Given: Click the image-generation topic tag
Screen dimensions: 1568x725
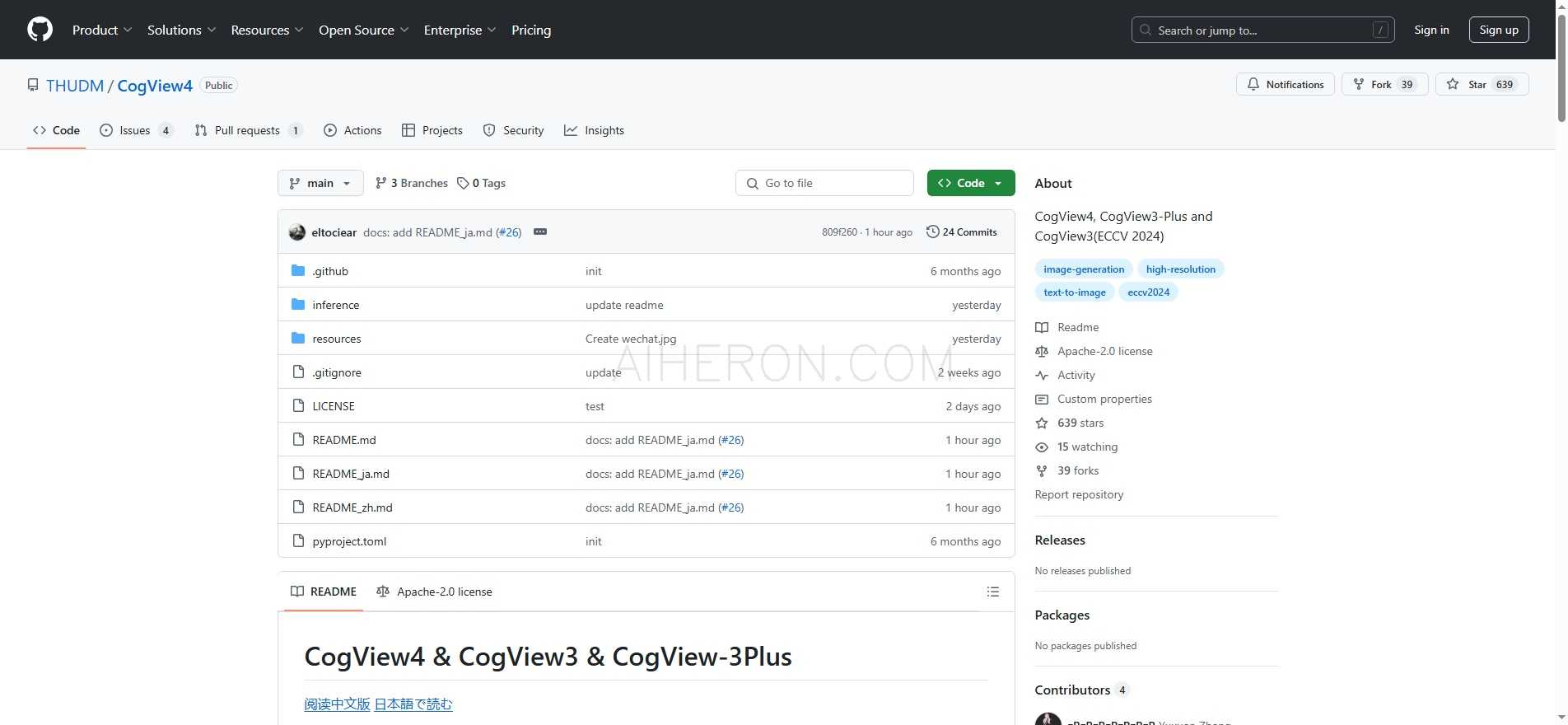Looking at the screenshot, I should [x=1084, y=269].
